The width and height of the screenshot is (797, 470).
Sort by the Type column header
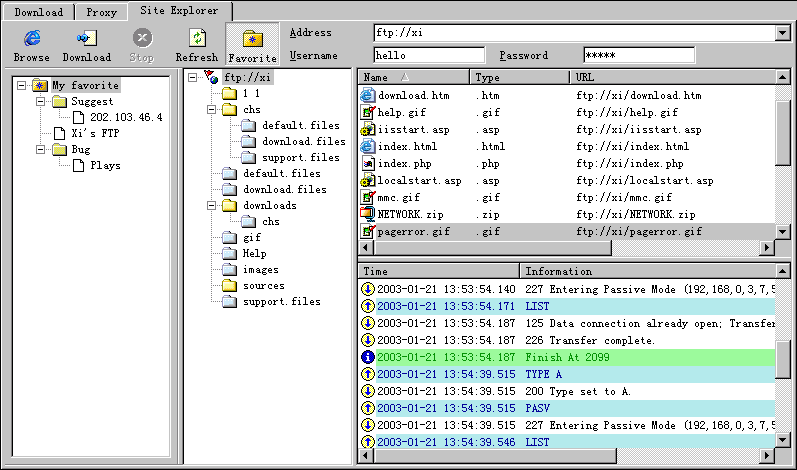(519, 77)
